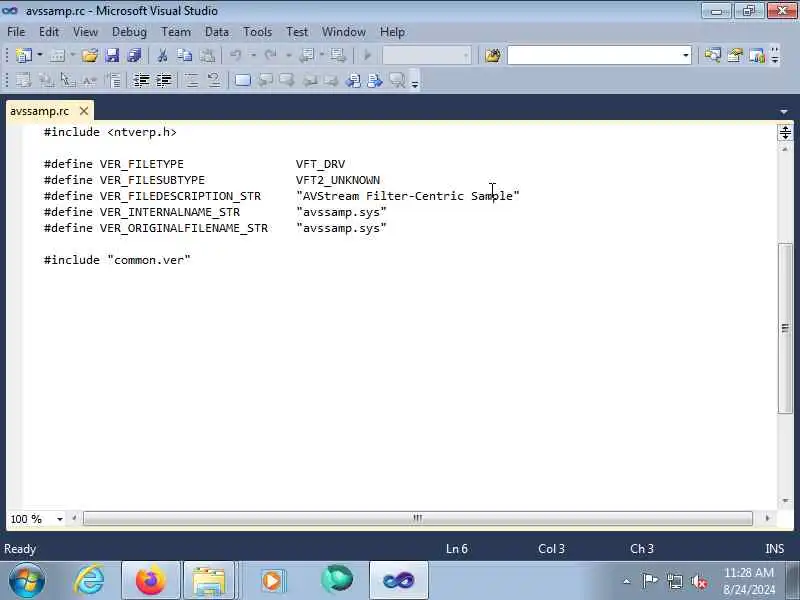
Task: Click the "AVStream Filter-Centric Sample" string
Action: point(408,196)
